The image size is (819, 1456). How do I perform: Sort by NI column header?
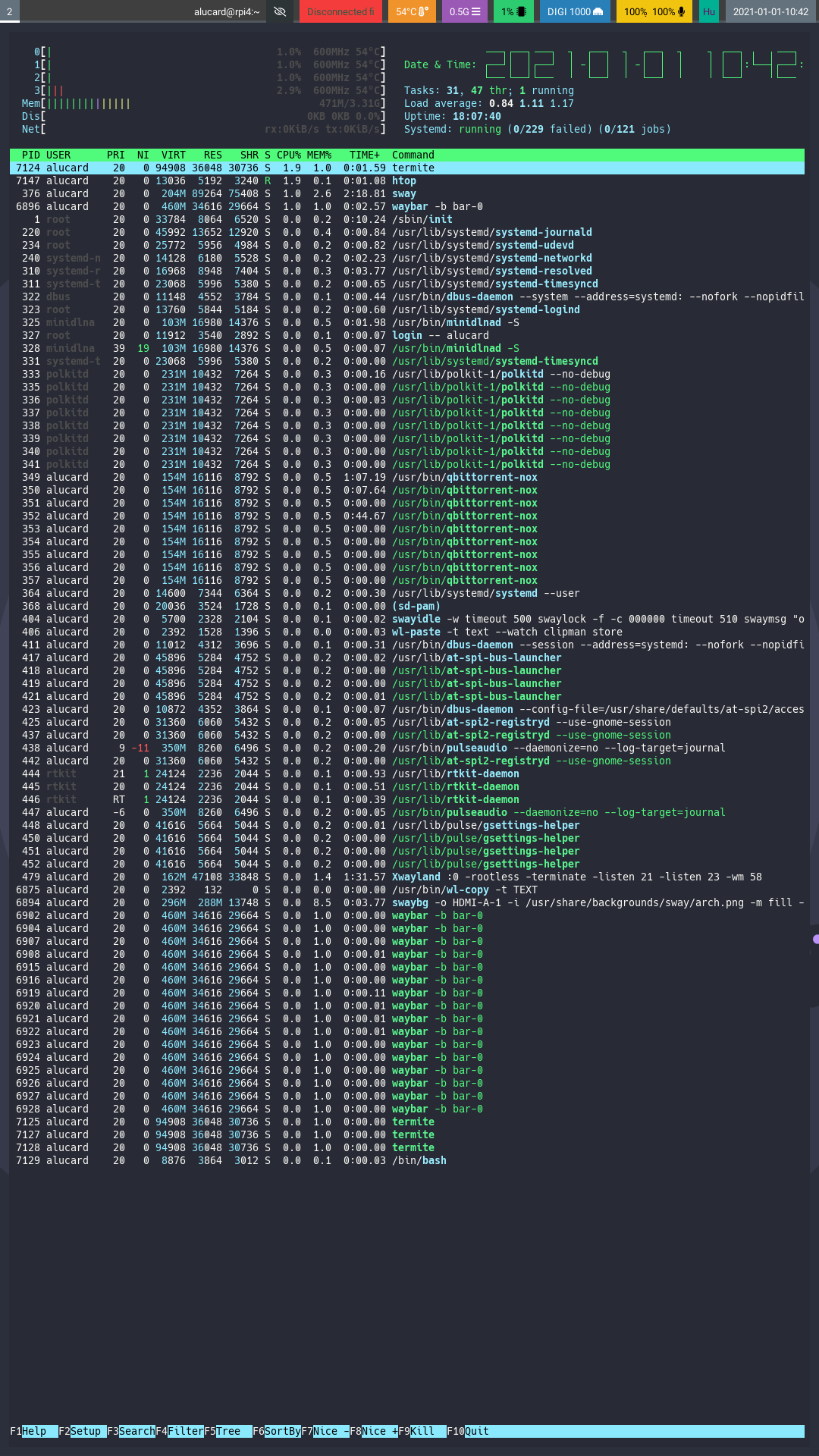[x=143, y=155]
